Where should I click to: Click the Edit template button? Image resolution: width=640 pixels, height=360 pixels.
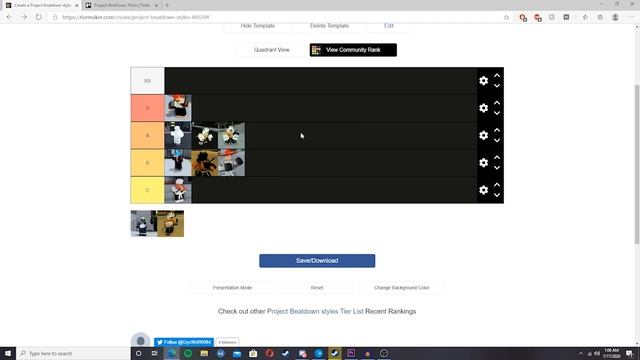point(389,26)
